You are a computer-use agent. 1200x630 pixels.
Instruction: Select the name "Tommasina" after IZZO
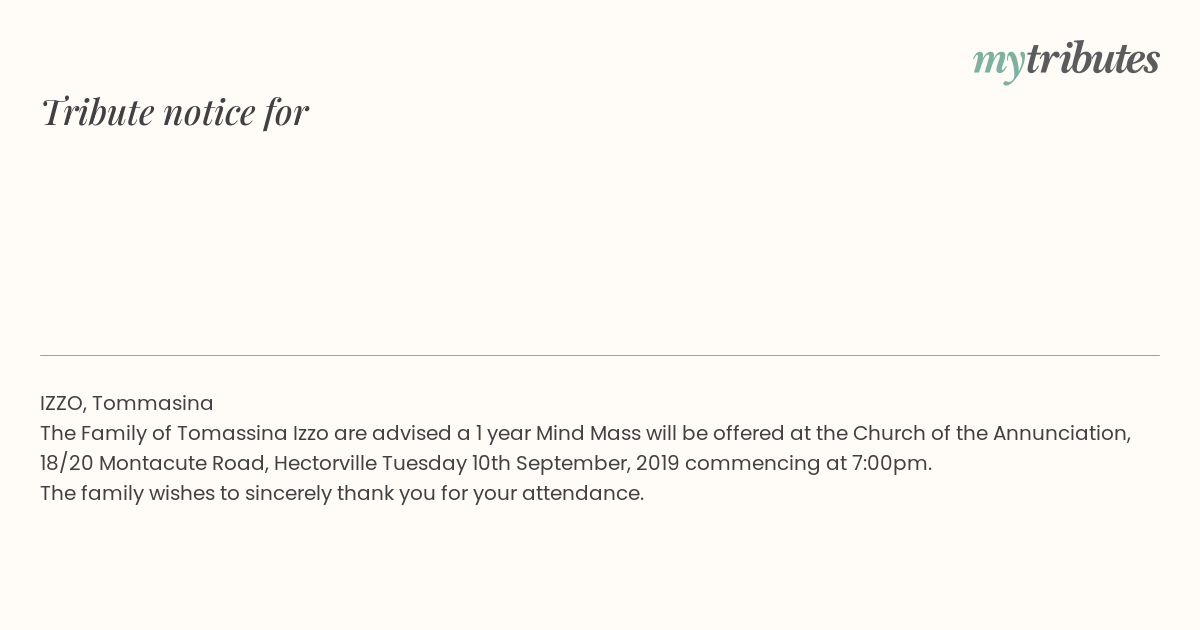[153, 403]
